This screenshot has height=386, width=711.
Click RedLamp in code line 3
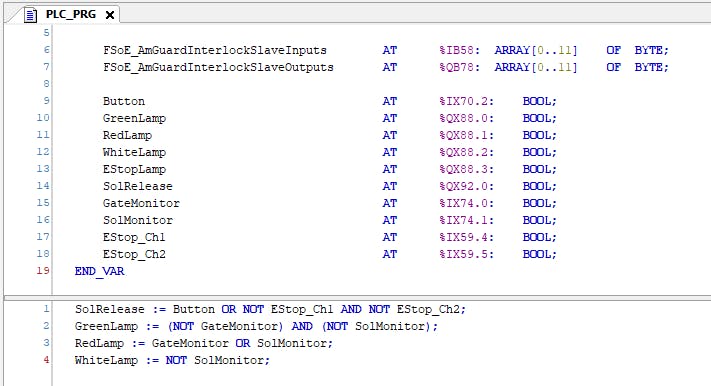(x=99, y=343)
